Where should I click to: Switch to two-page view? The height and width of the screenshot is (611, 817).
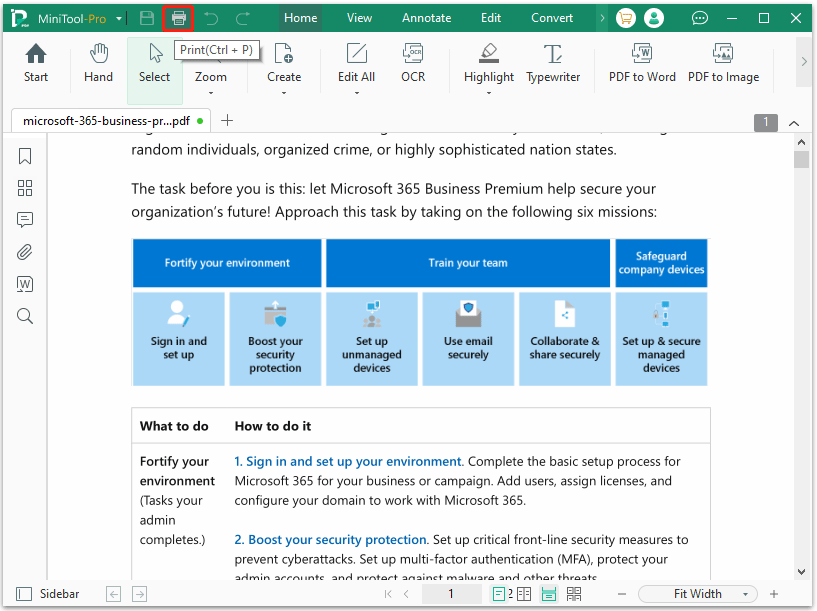click(524, 594)
